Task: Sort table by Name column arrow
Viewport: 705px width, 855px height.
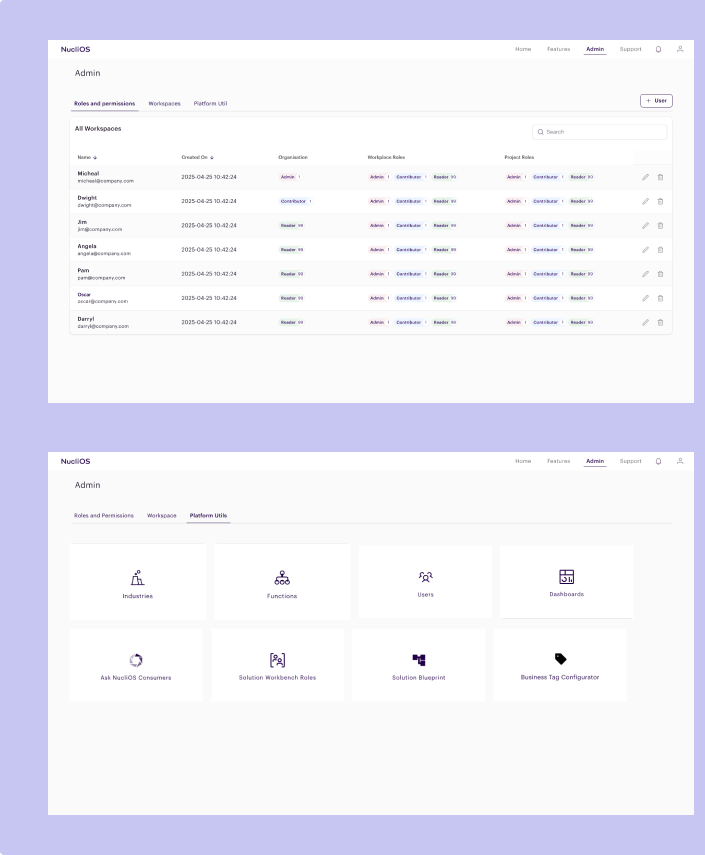Action: coord(95,158)
